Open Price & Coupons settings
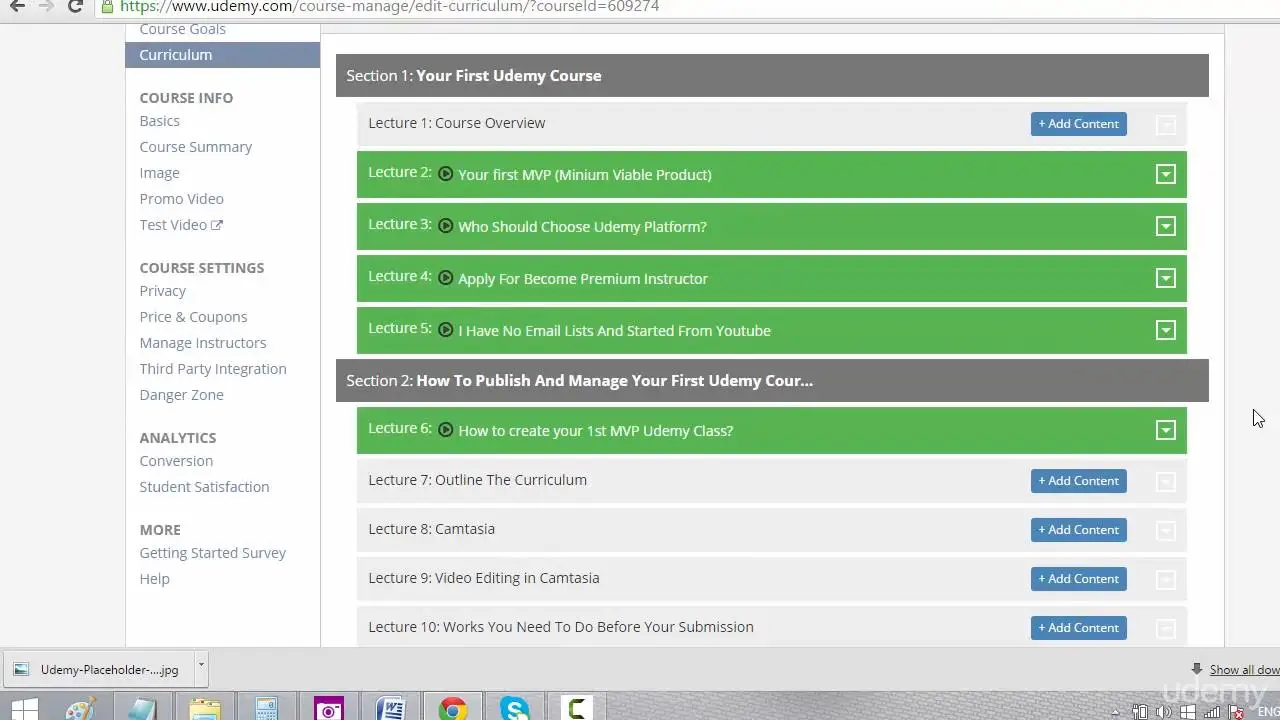 (x=193, y=317)
